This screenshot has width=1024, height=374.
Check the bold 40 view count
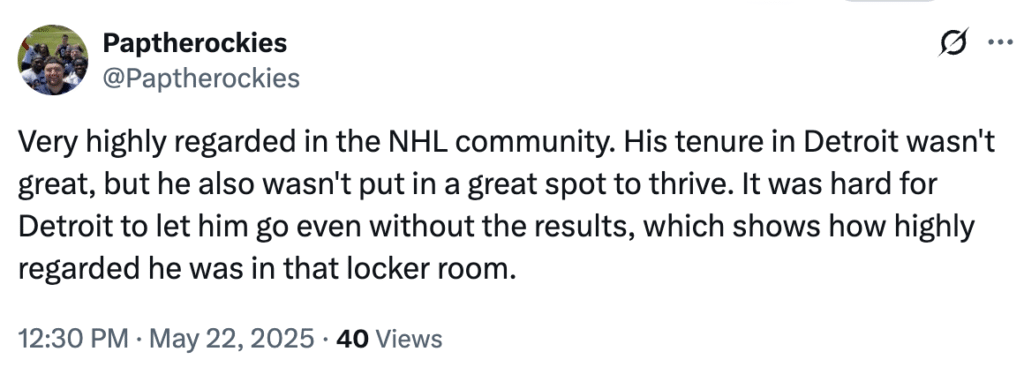click(x=351, y=339)
